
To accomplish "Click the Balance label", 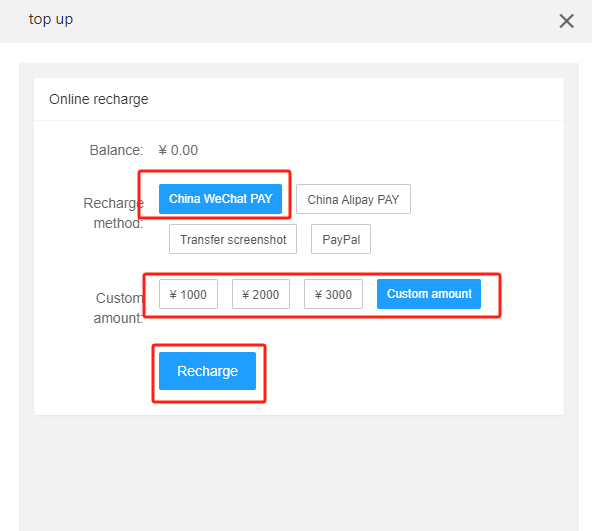I will point(116,150).
